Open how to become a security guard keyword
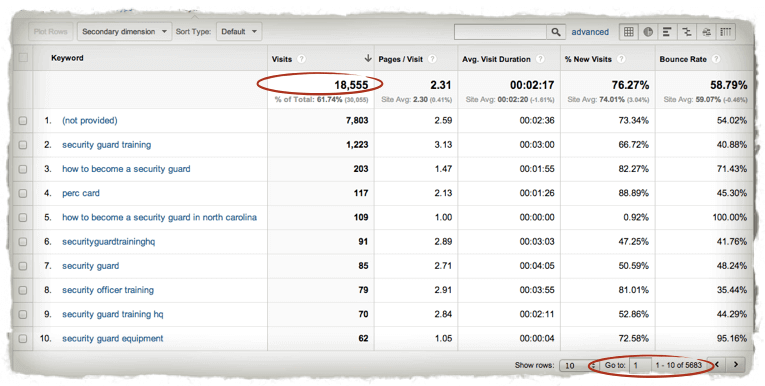Screen dimensions: 765x386 point(126,169)
